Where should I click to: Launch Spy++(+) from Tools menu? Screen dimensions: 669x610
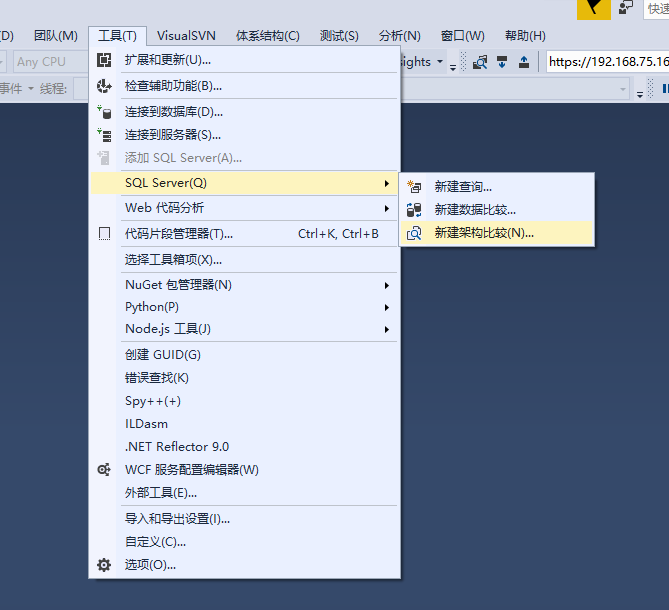pos(244,401)
